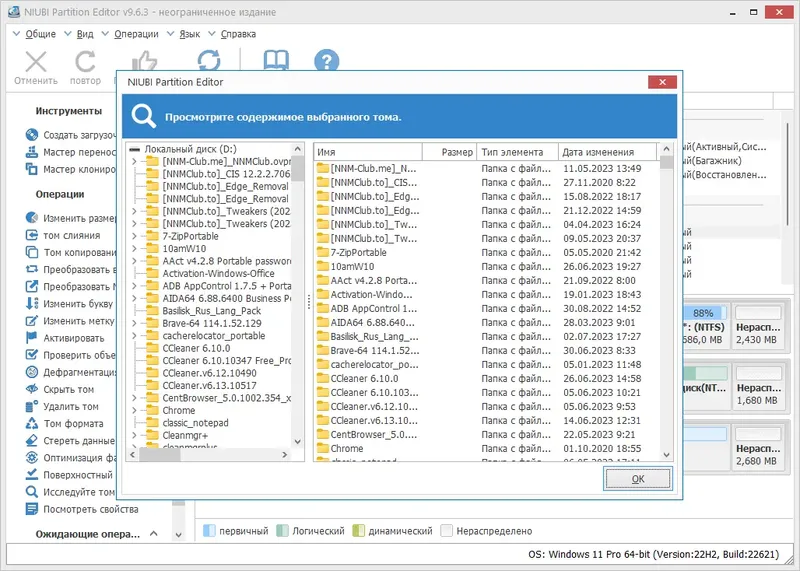Click the tree vertical scroll up arrow
800x571 pixels.
click(298, 149)
